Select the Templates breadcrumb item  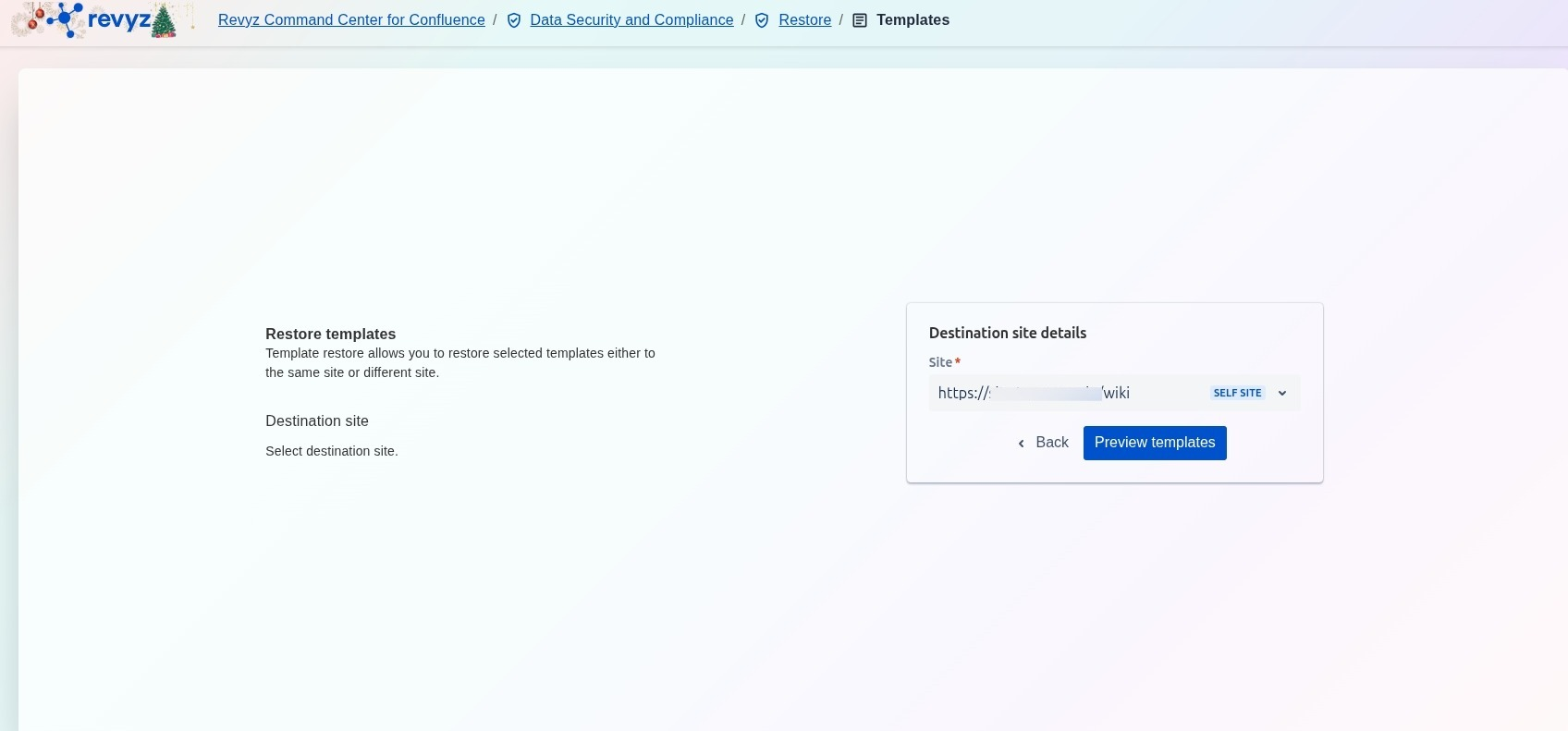pos(913,20)
